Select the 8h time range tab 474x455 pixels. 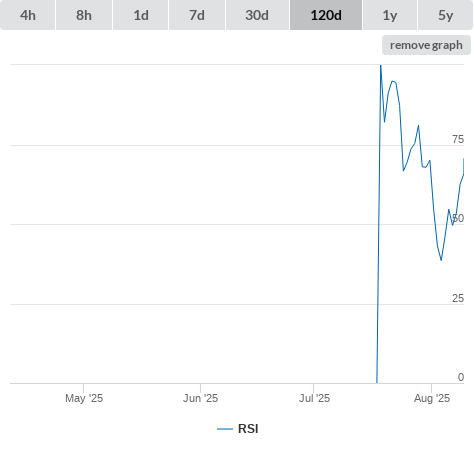click(84, 15)
